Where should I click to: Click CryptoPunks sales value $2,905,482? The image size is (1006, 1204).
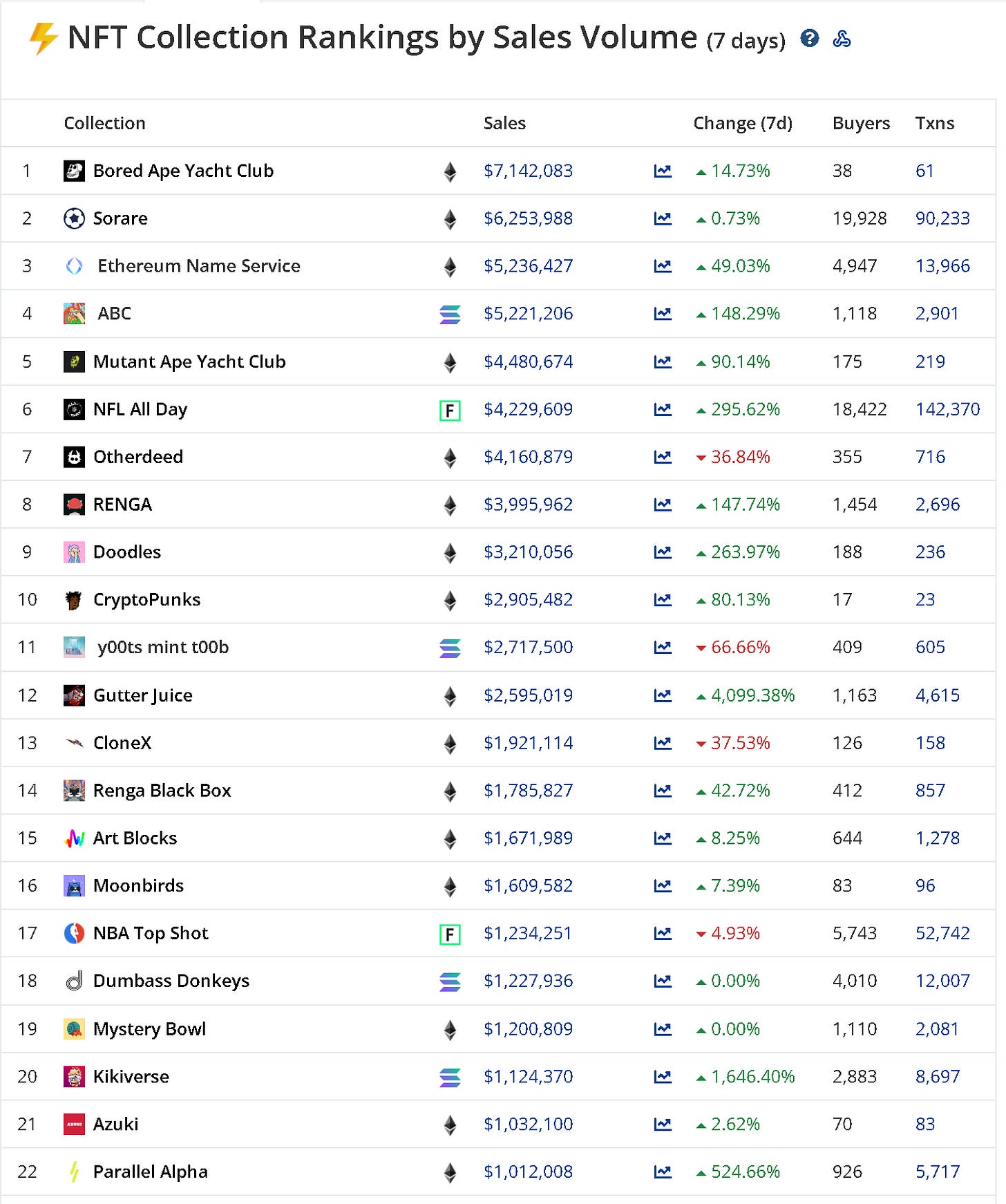tap(528, 600)
